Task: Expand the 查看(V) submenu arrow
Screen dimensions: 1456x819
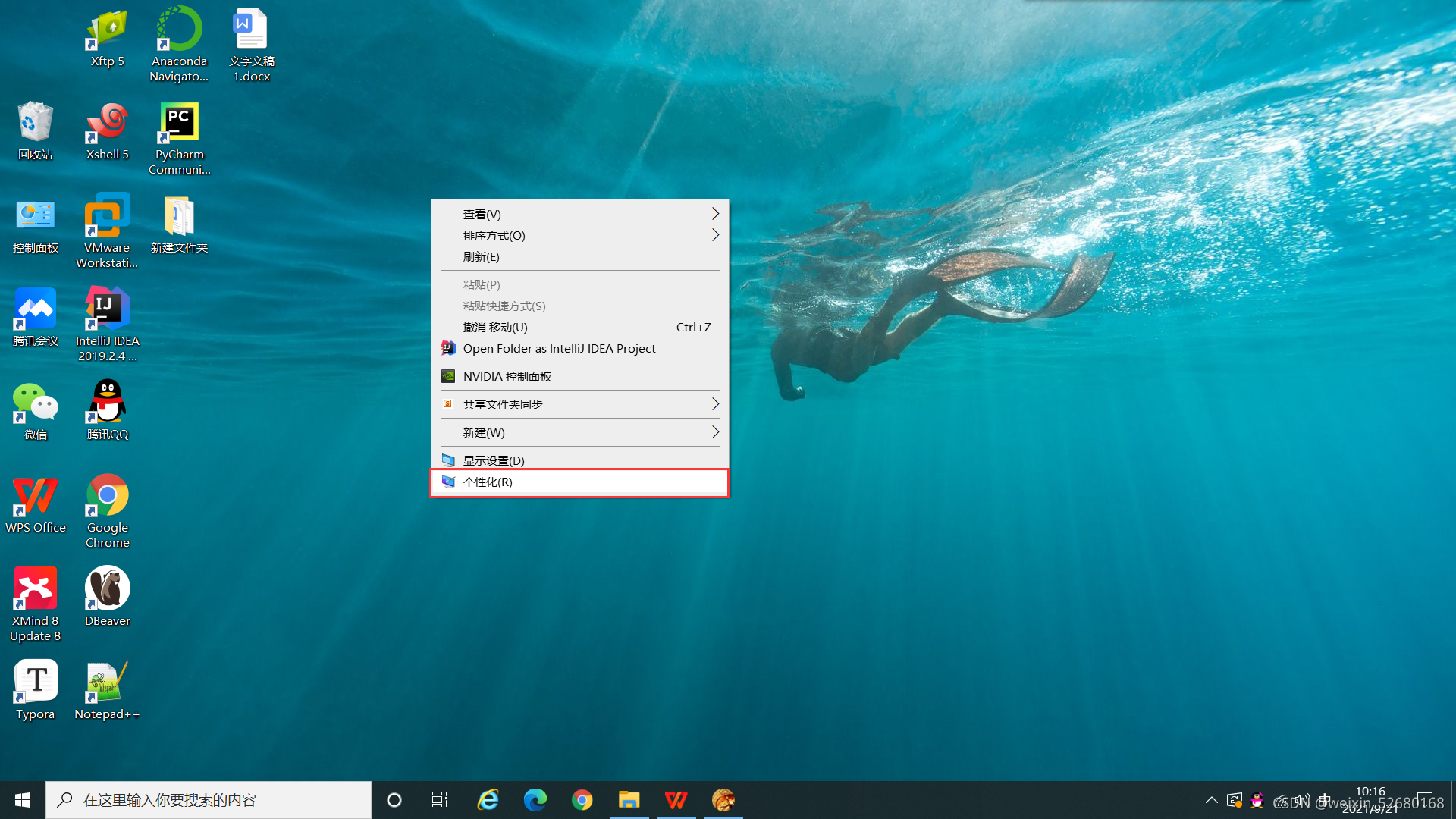Action: coord(714,214)
